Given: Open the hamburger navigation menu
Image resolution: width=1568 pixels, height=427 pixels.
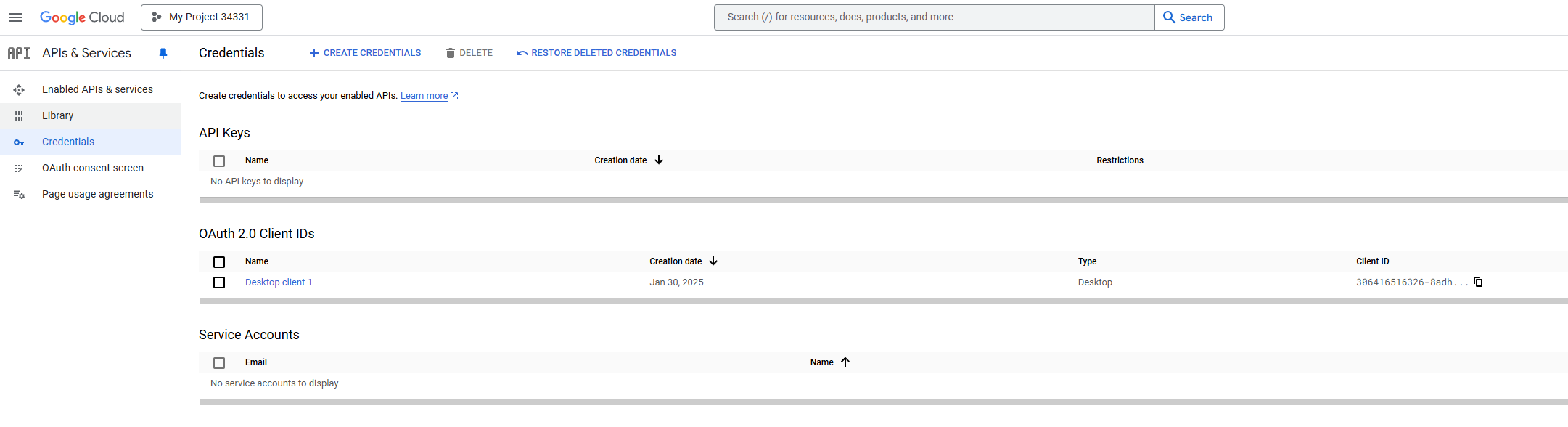Looking at the screenshot, I should tap(16, 17).
